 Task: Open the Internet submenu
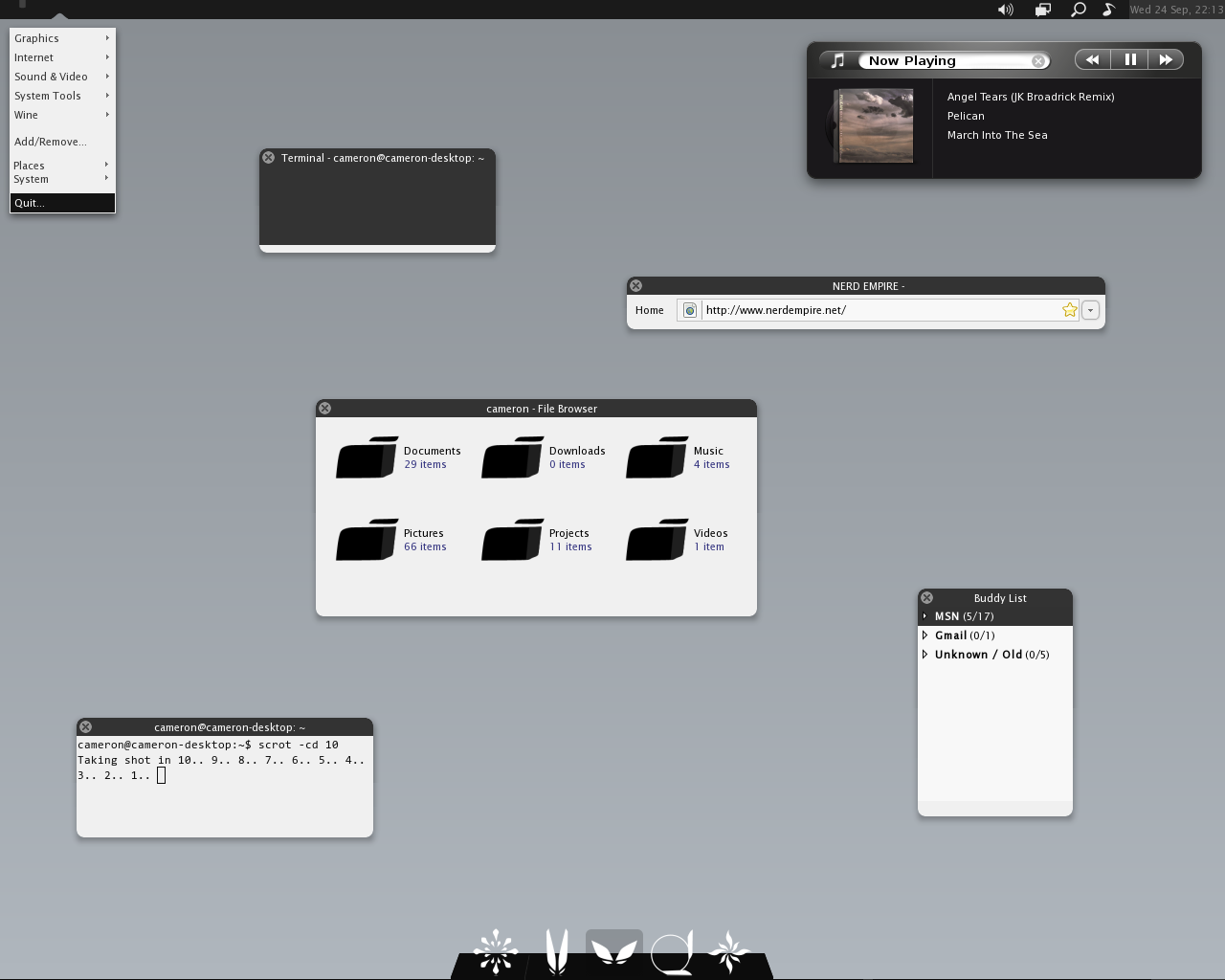pos(62,57)
